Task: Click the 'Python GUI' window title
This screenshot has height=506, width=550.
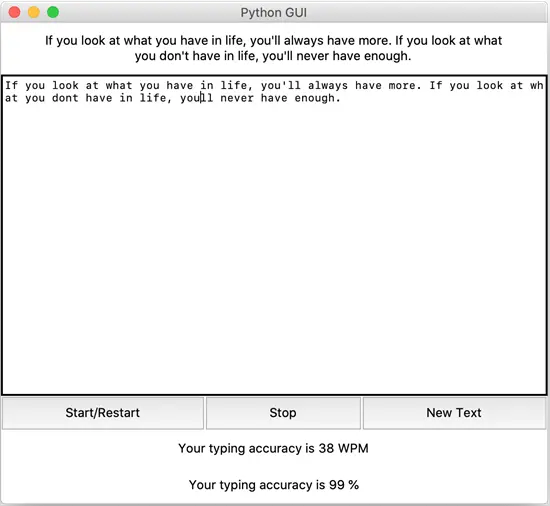Action: point(274,13)
